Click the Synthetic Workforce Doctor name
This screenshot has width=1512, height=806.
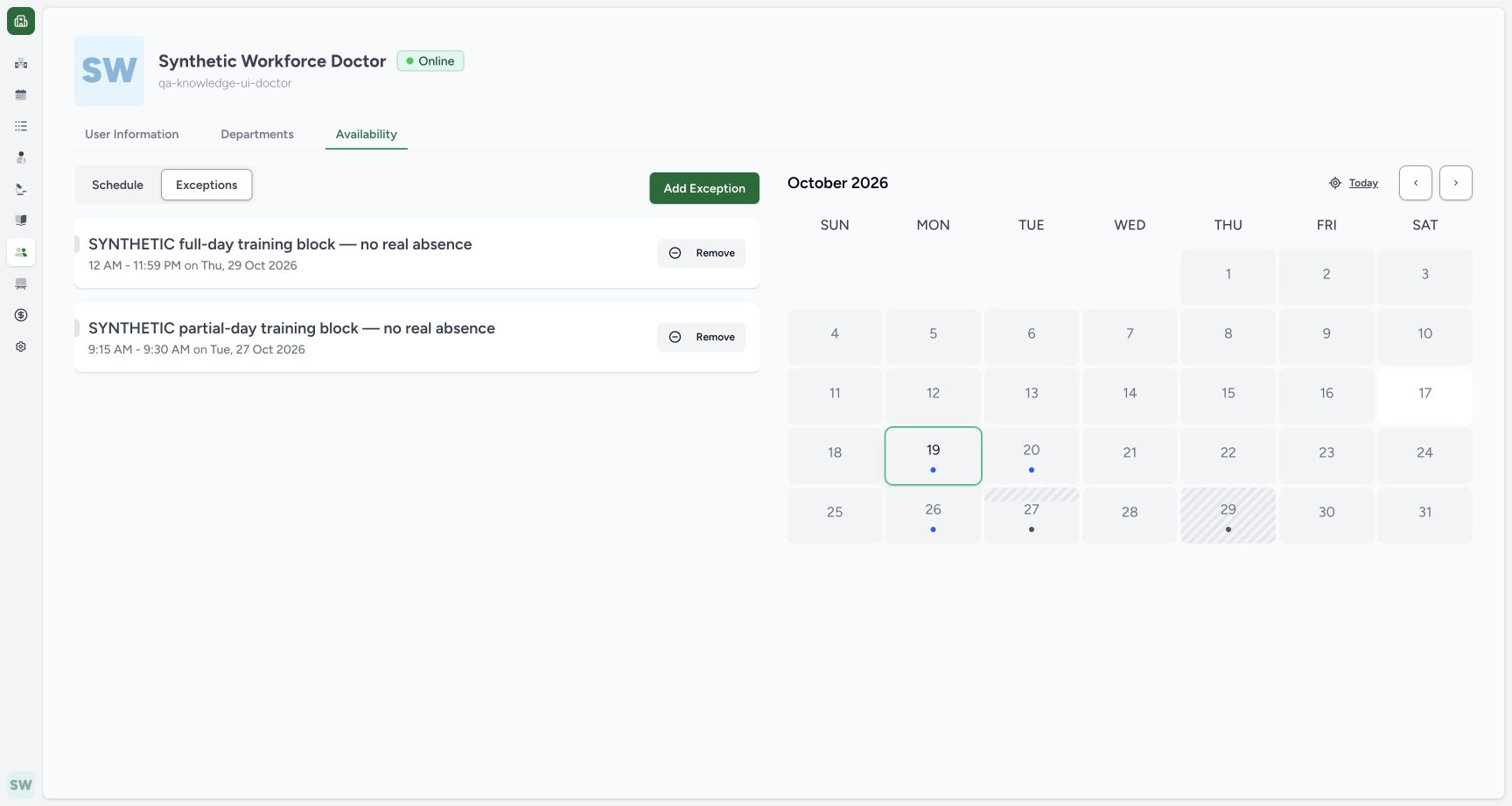click(x=272, y=61)
